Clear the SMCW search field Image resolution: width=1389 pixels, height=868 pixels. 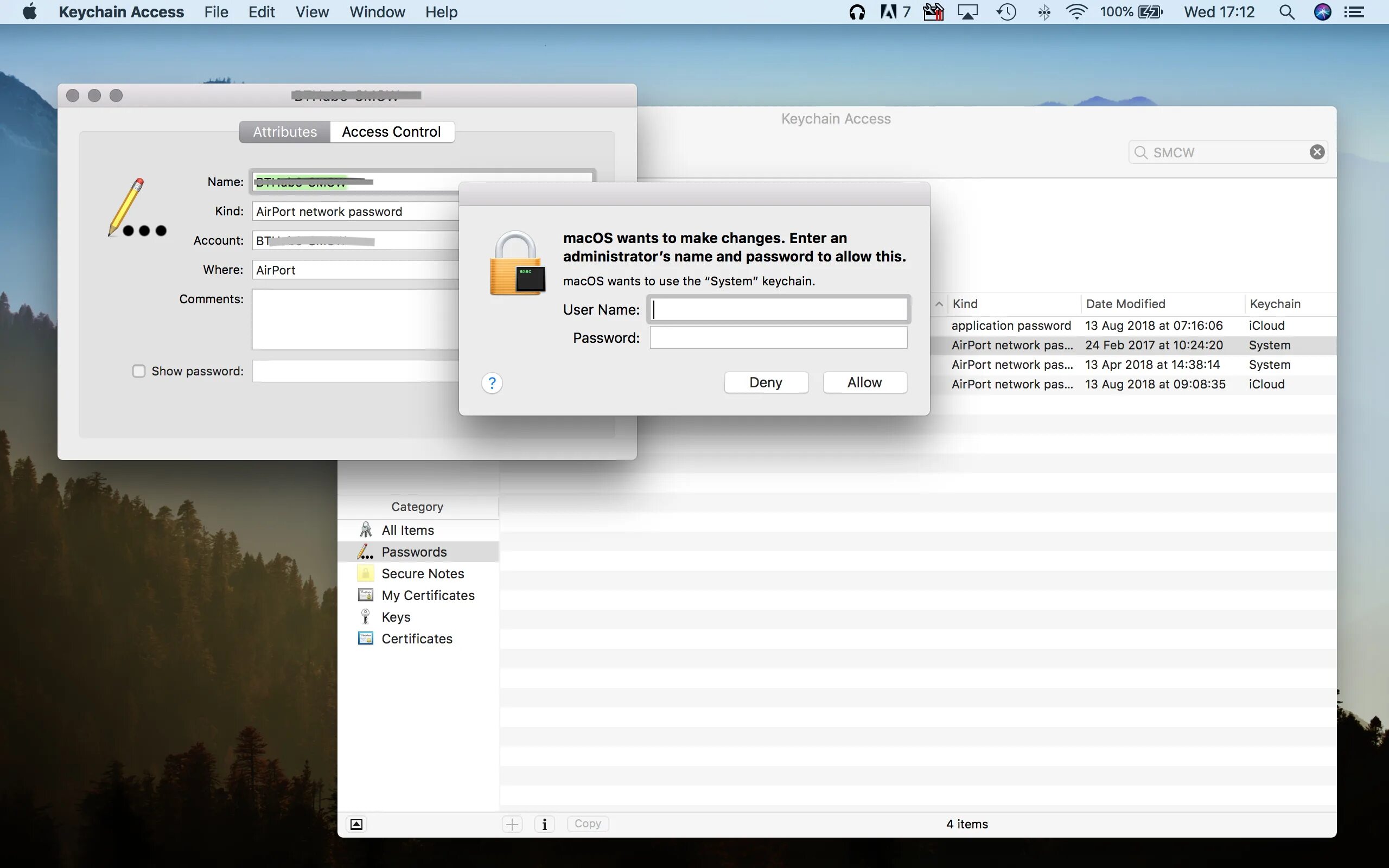click(1317, 152)
